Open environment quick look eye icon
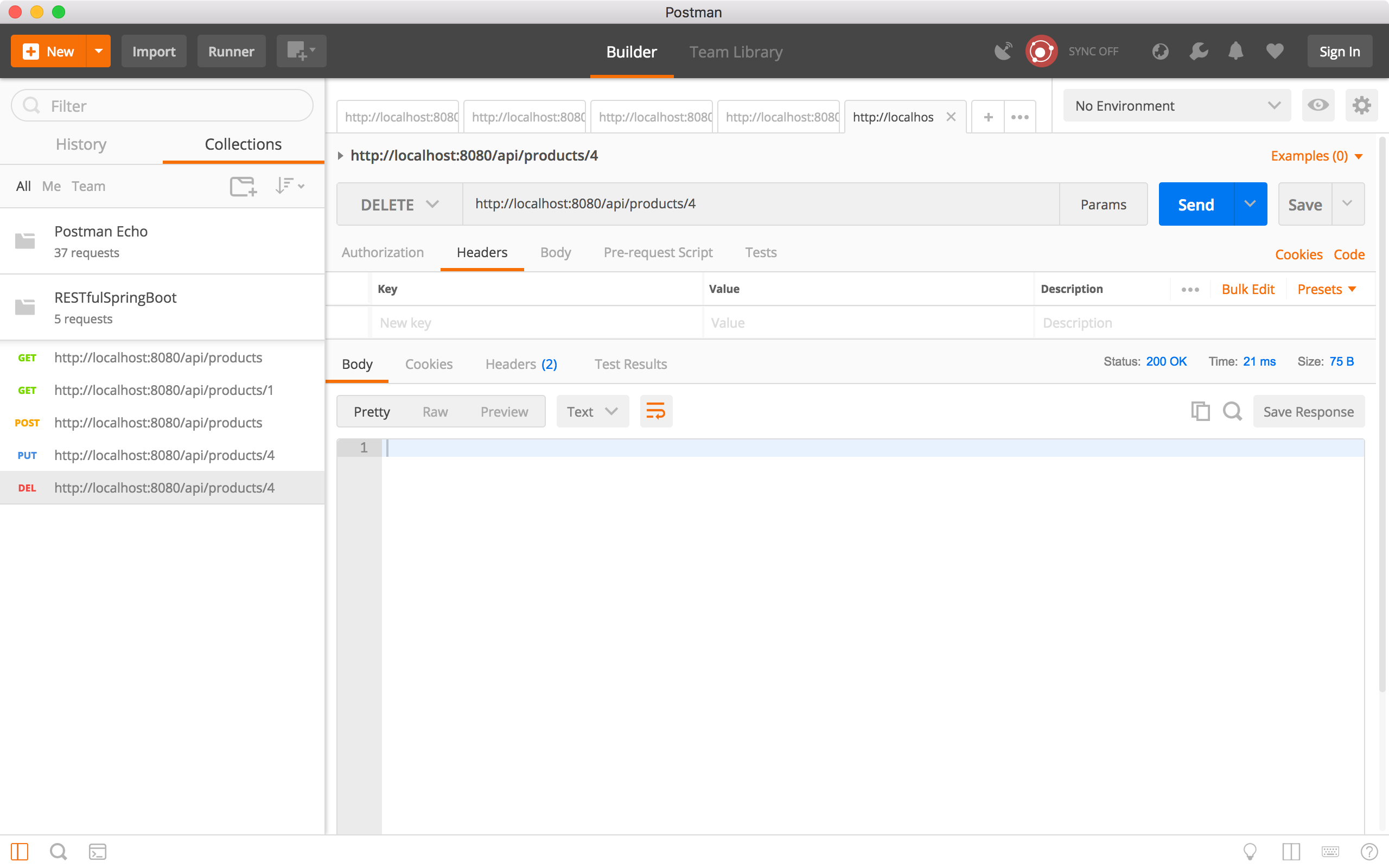The height and width of the screenshot is (868, 1389). click(1318, 105)
